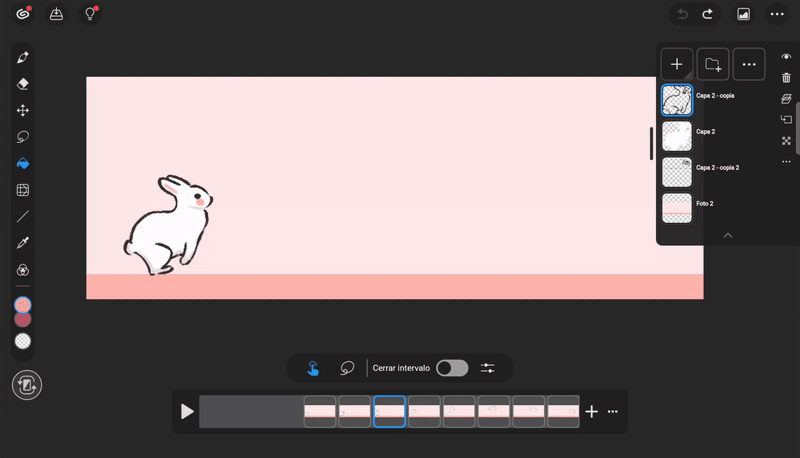This screenshot has height=458, width=800.
Task: Select the straight line ruler tool
Action: (22, 217)
